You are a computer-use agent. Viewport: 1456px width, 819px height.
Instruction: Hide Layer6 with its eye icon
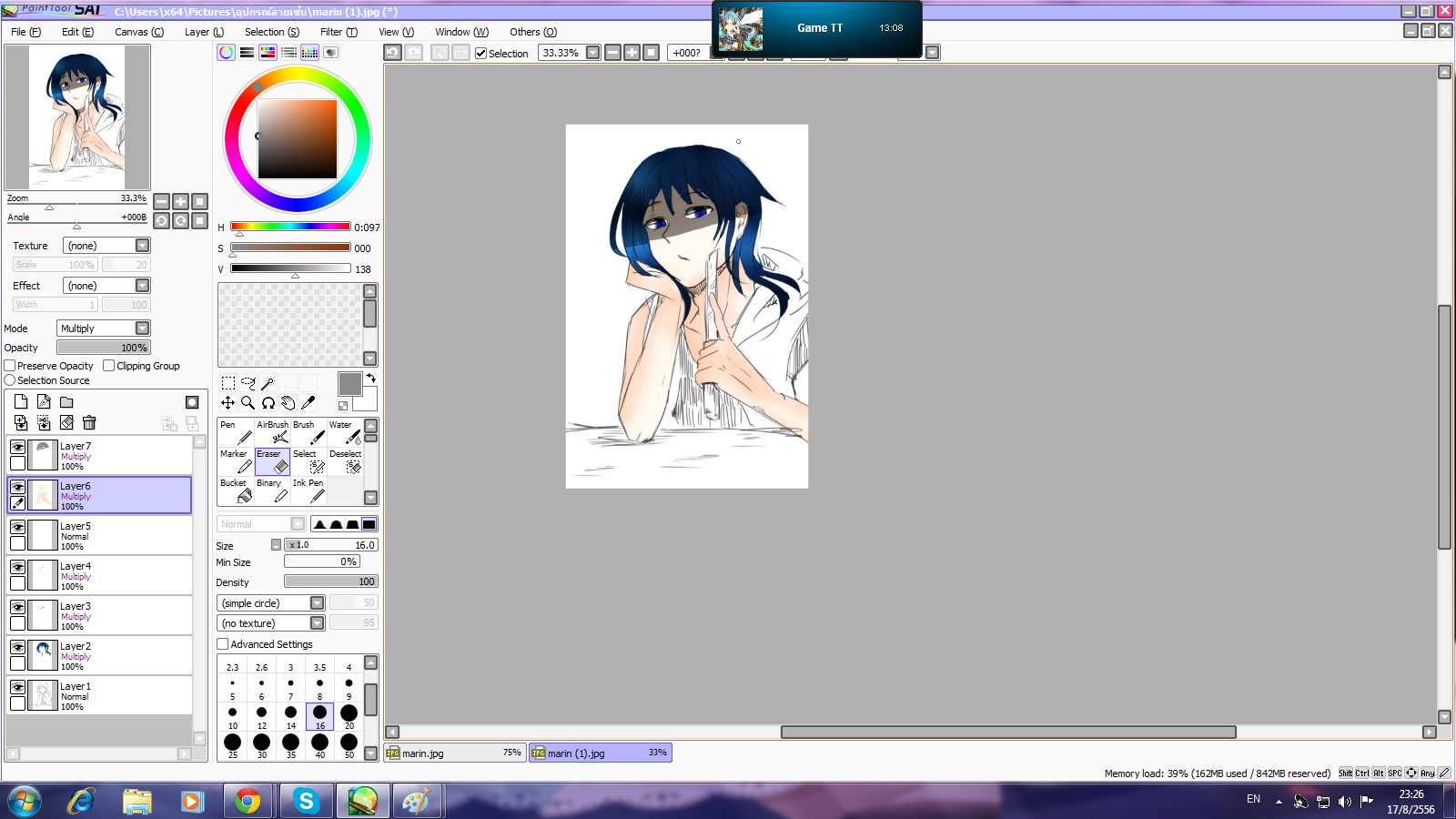point(17,487)
